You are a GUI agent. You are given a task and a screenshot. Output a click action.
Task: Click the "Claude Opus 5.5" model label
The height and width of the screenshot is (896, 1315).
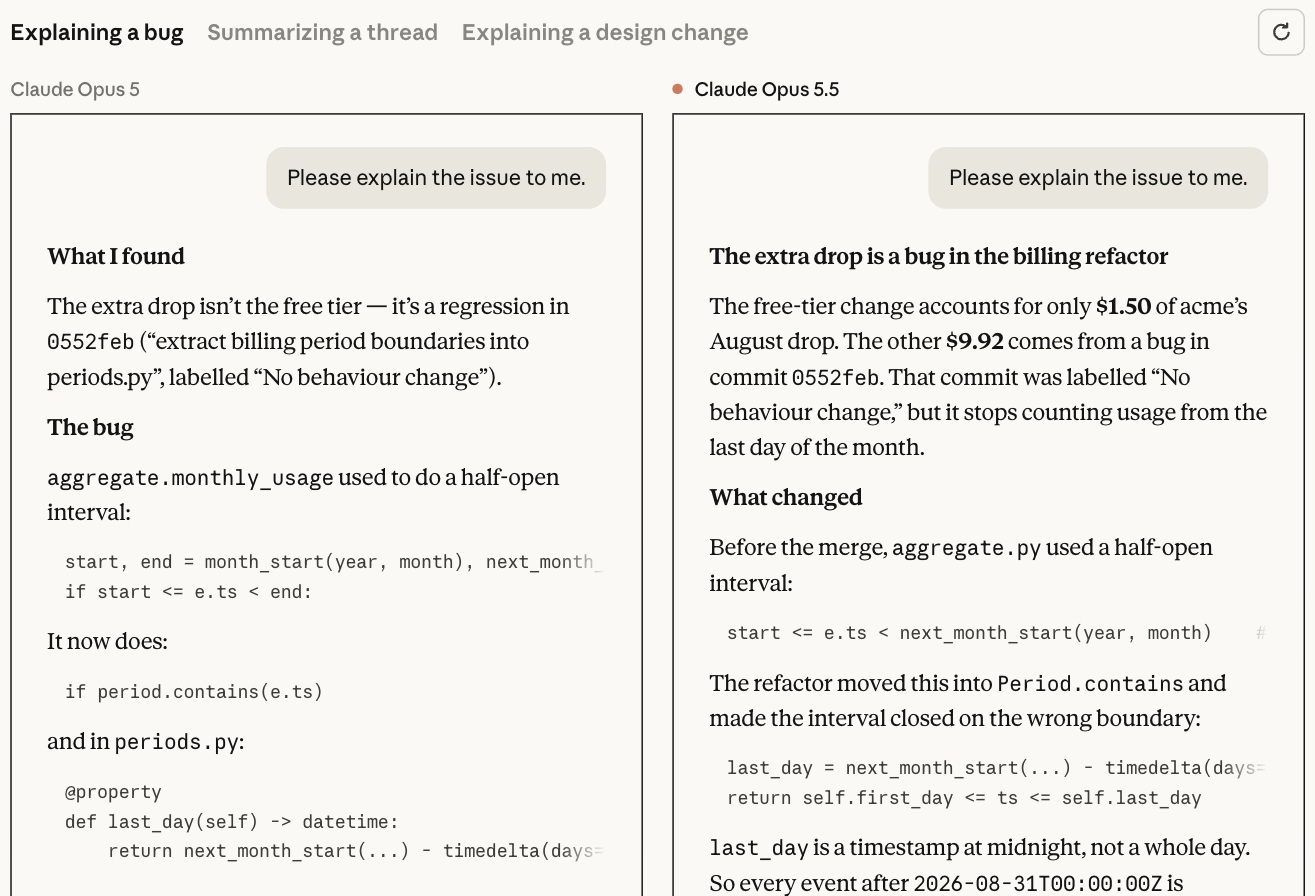[767, 89]
